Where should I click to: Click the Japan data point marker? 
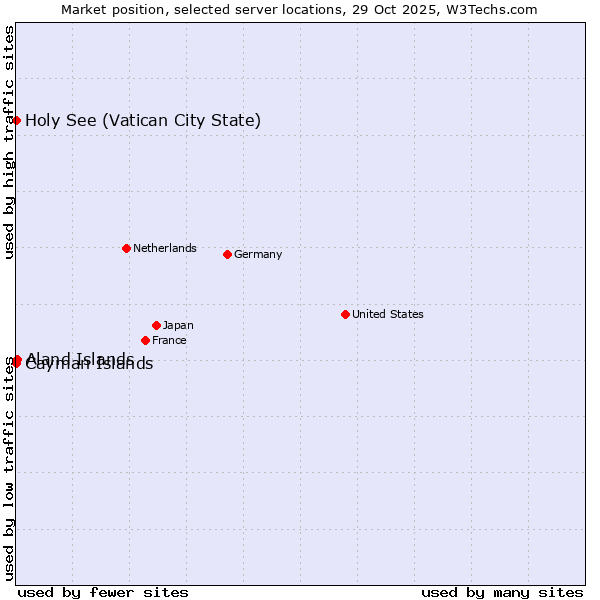(156, 325)
